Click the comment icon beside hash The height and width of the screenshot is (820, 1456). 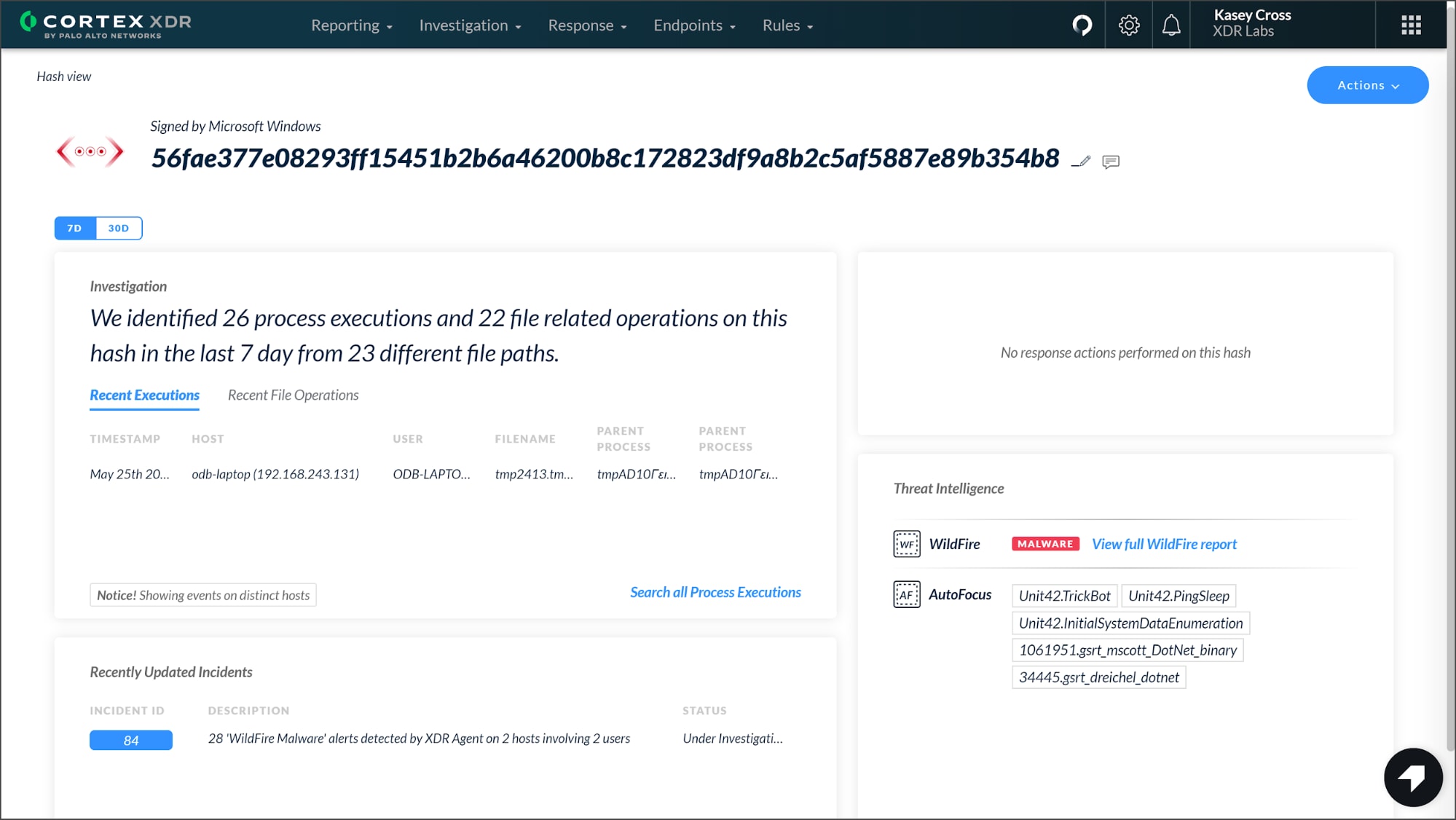(x=1111, y=162)
